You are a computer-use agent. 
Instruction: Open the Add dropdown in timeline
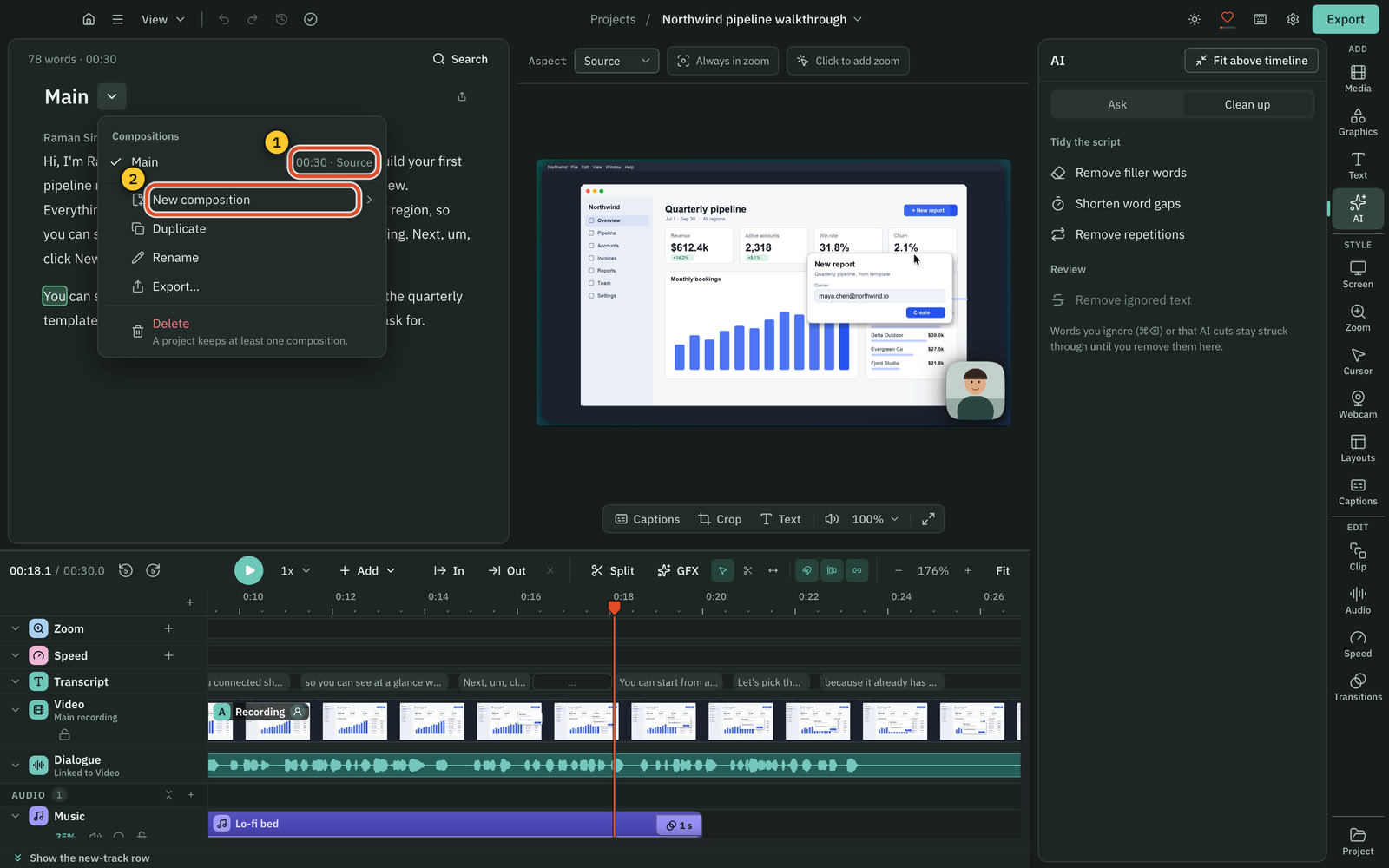[367, 570]
